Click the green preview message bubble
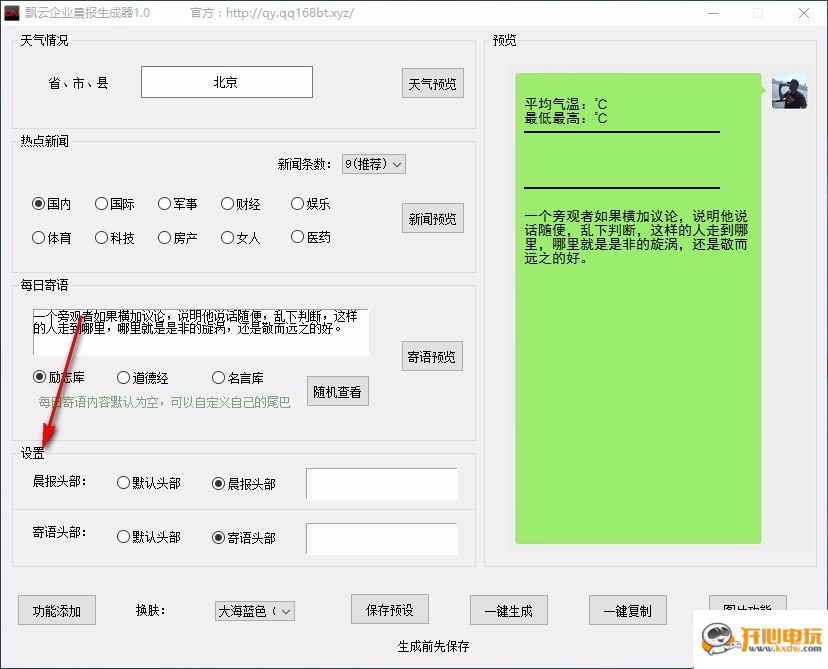The width and height of the screenshot is (828, 669). (638, 308)
